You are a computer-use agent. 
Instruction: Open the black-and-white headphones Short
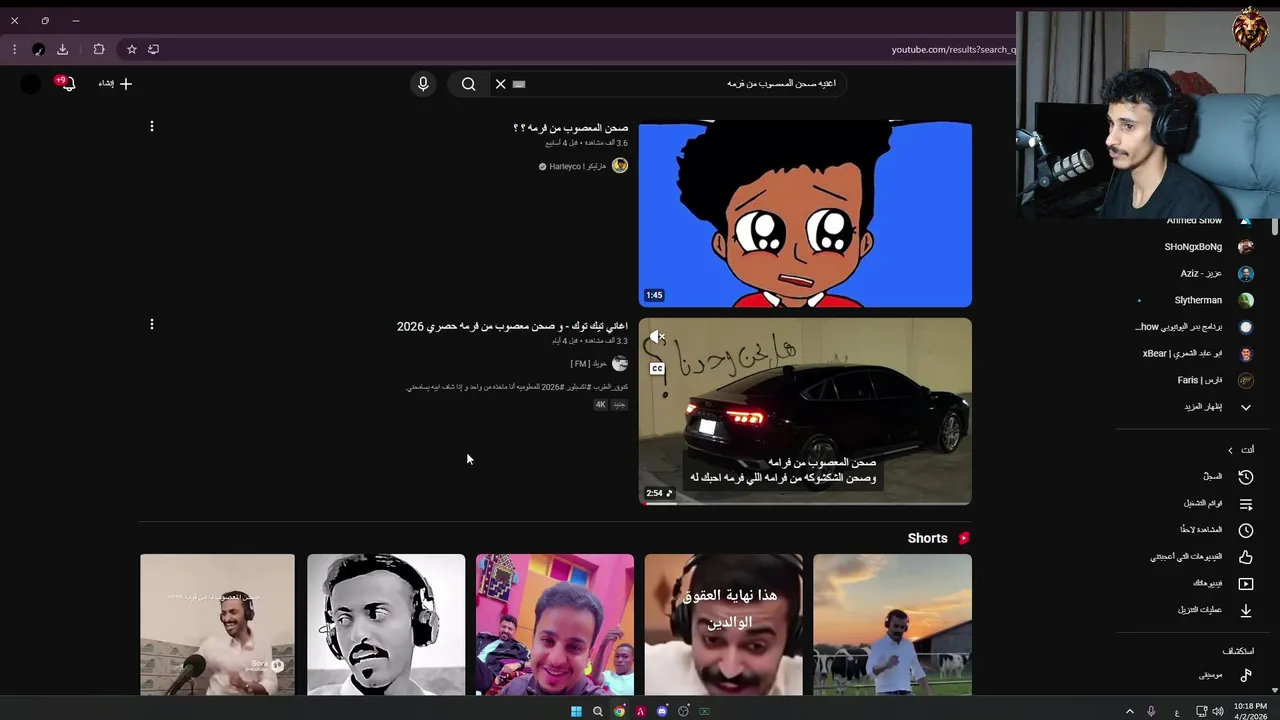(386, 625)
